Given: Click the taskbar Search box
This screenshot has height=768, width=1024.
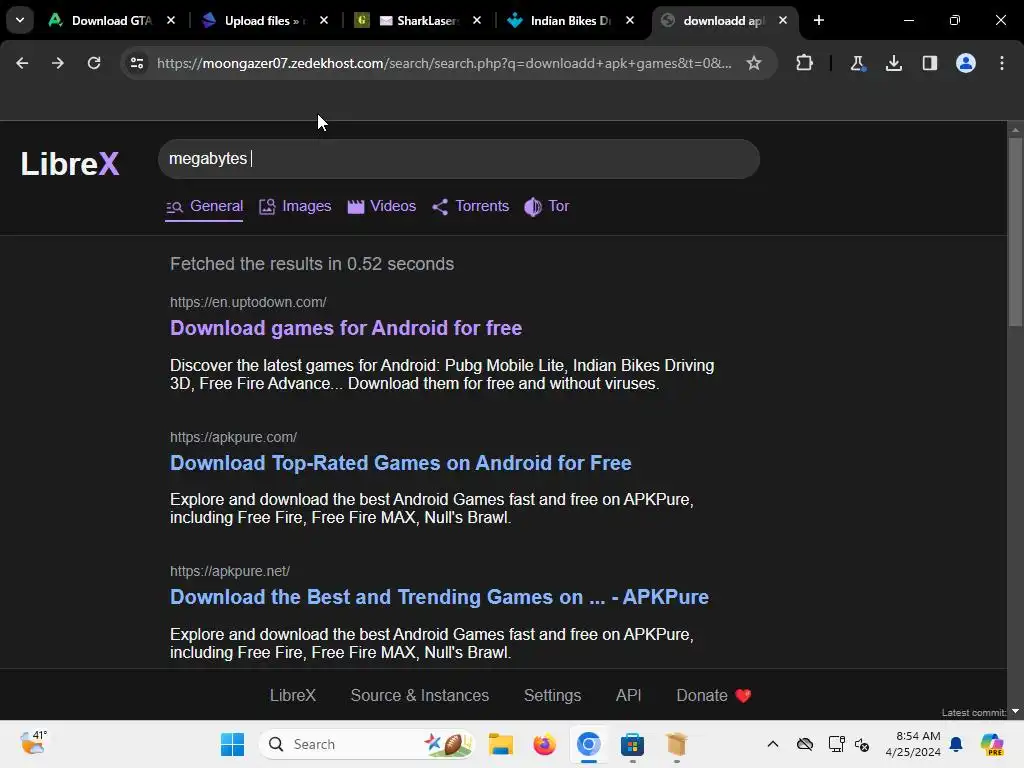Looking at the screenshot, I should [367, 744].
